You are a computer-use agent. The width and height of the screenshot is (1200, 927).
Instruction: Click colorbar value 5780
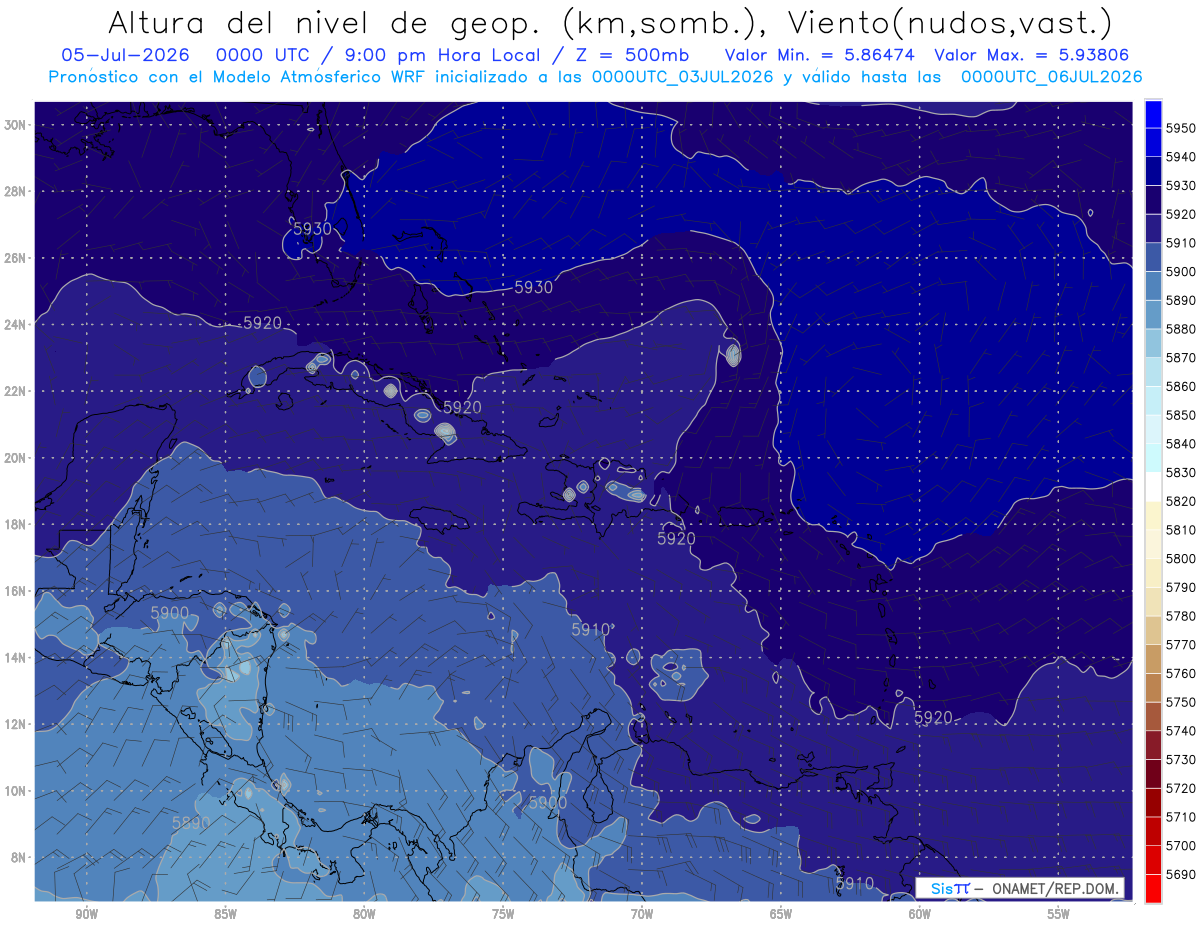point(1180,616)
